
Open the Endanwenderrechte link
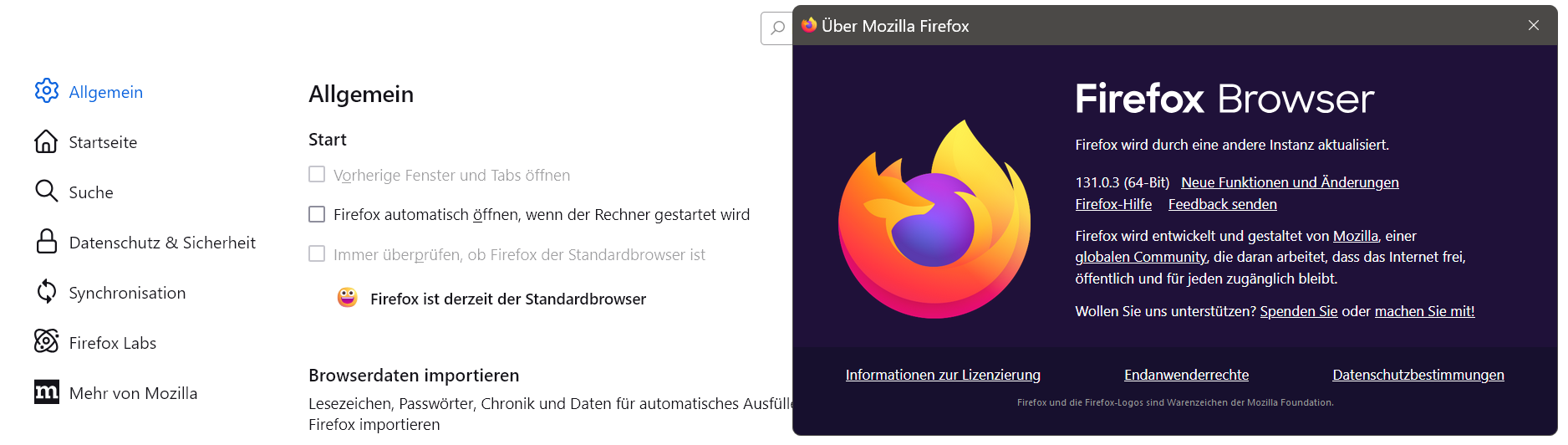[x=1187, y=375]
